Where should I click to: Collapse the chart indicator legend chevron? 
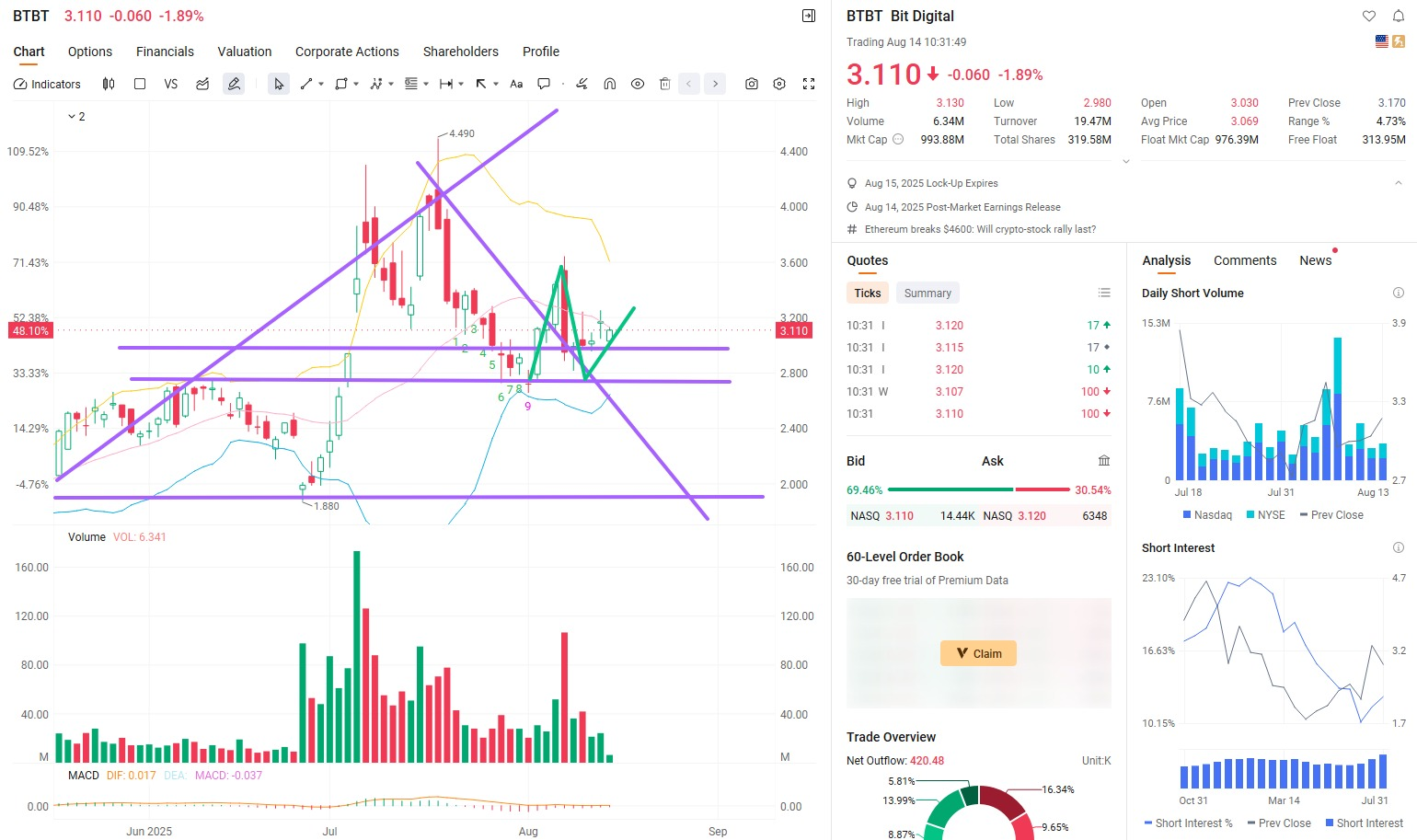click(72, 117)
